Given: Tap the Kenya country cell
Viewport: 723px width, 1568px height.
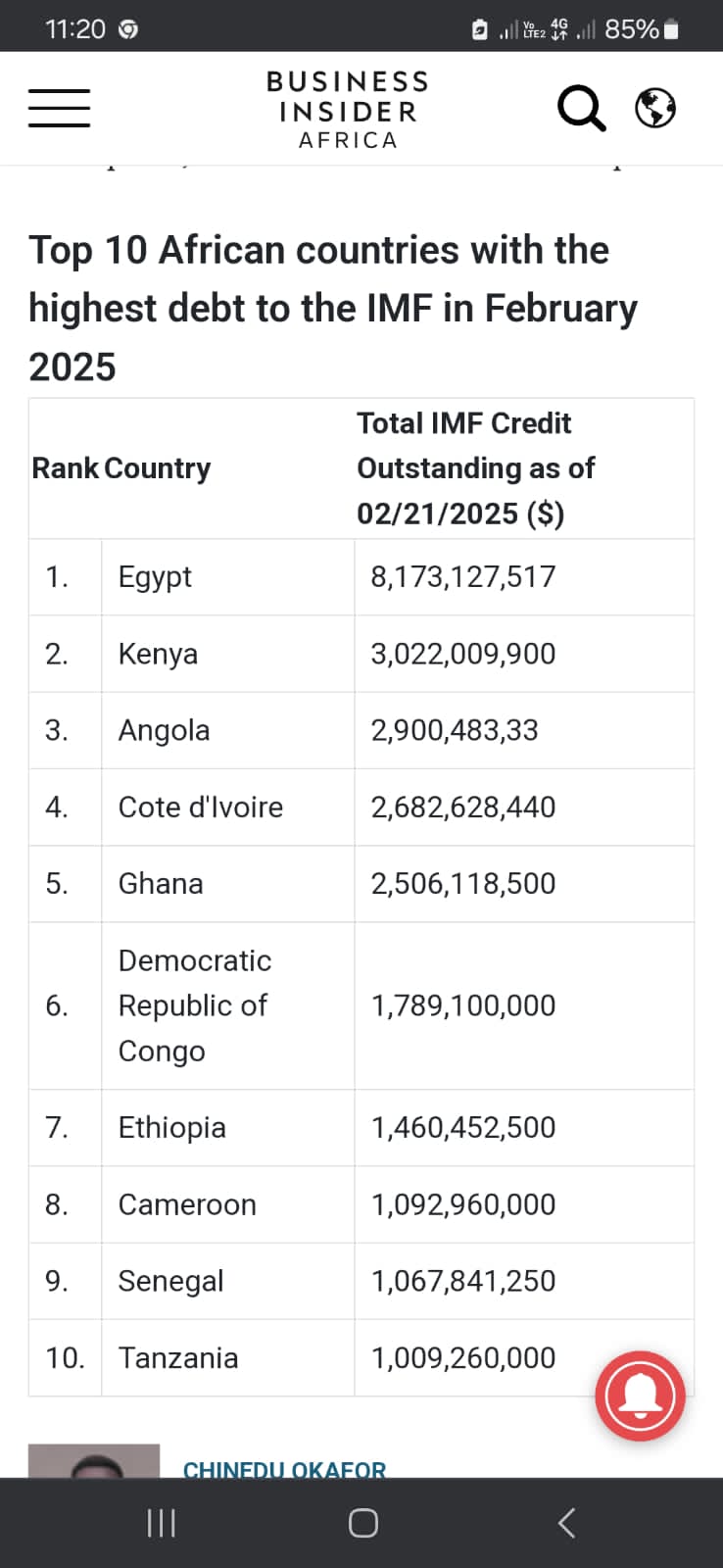Looking at the screenshot, I should tap(158, 654).
